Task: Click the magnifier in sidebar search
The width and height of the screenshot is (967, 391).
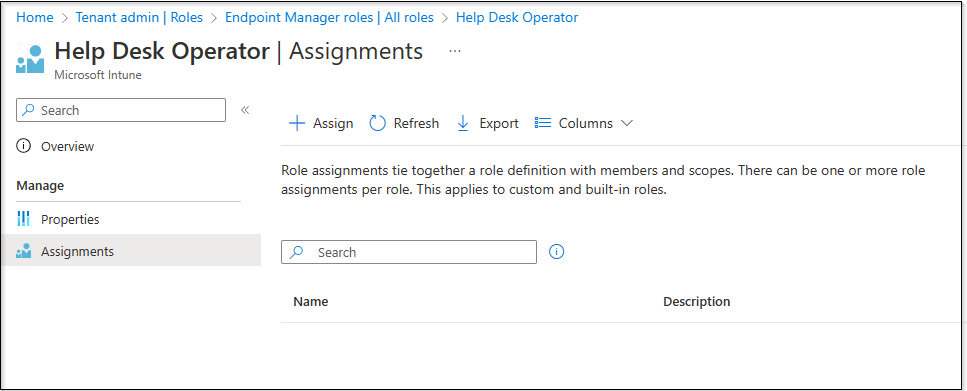Action: click(x=28, y=110)
